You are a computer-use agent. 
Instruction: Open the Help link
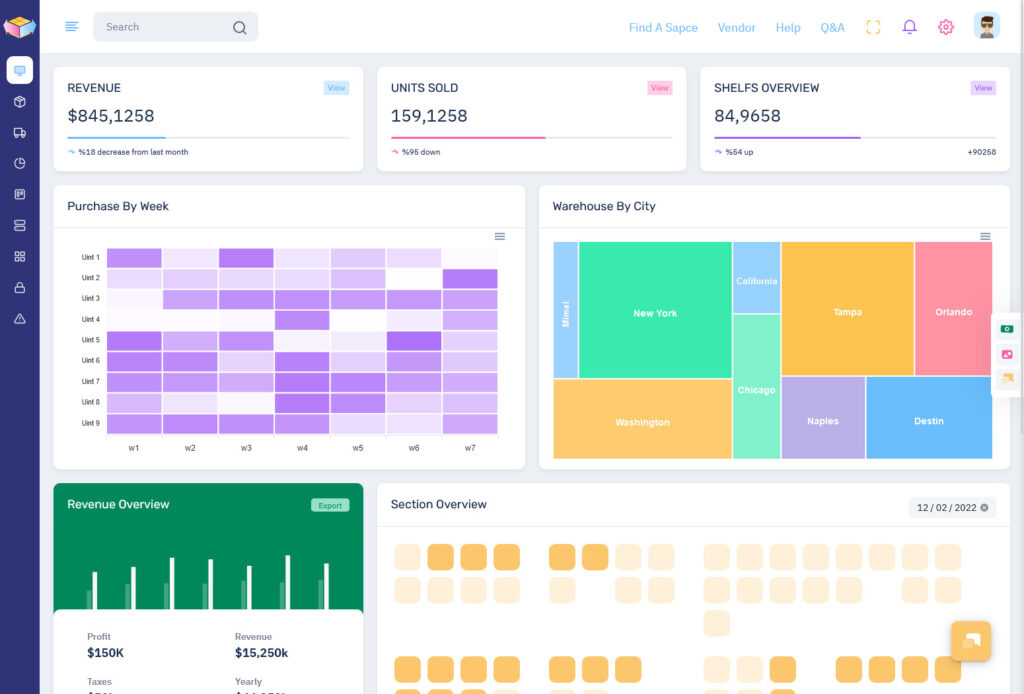tap(788, 27)
